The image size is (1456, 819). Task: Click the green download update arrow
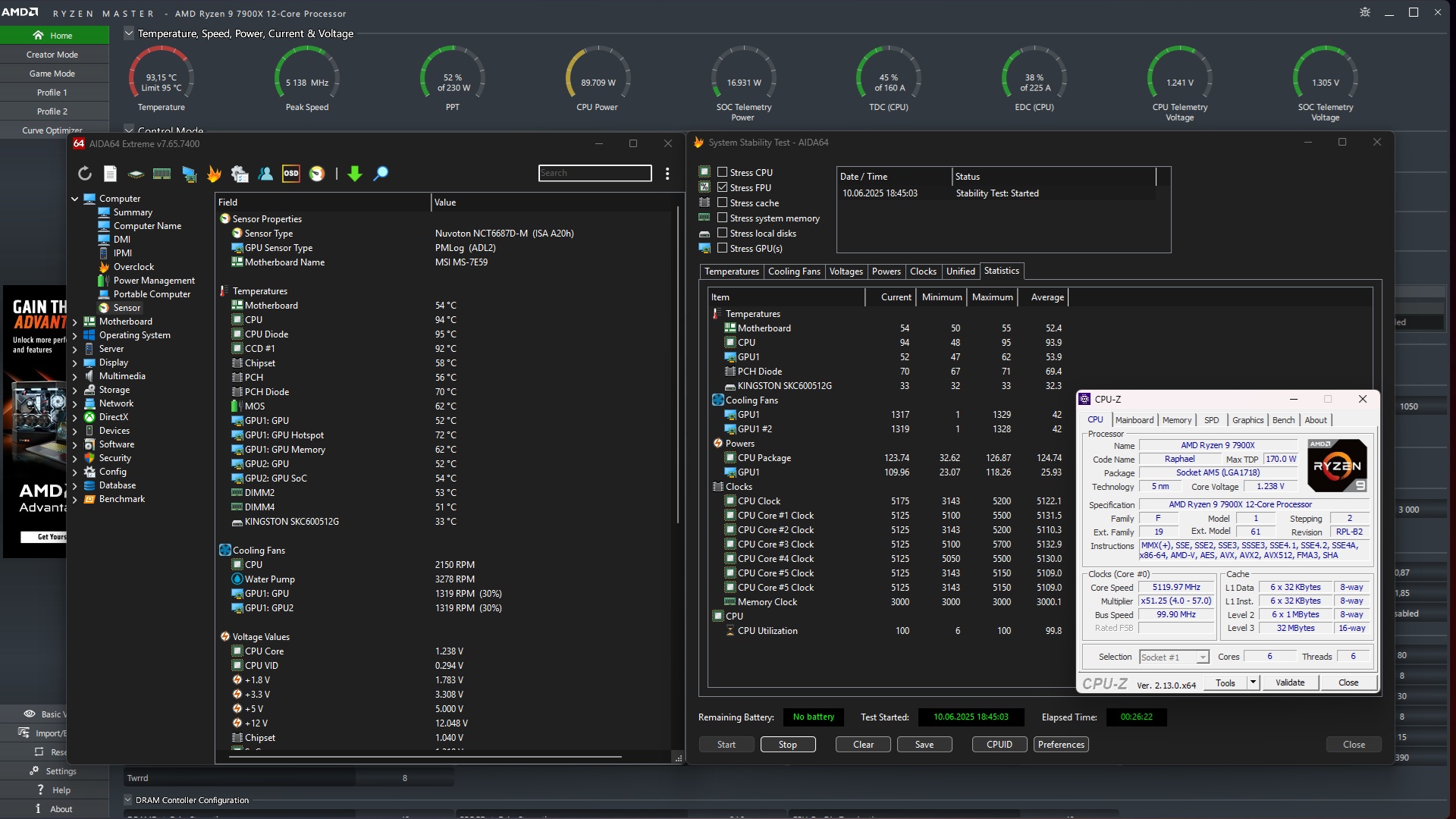(355, 174)
